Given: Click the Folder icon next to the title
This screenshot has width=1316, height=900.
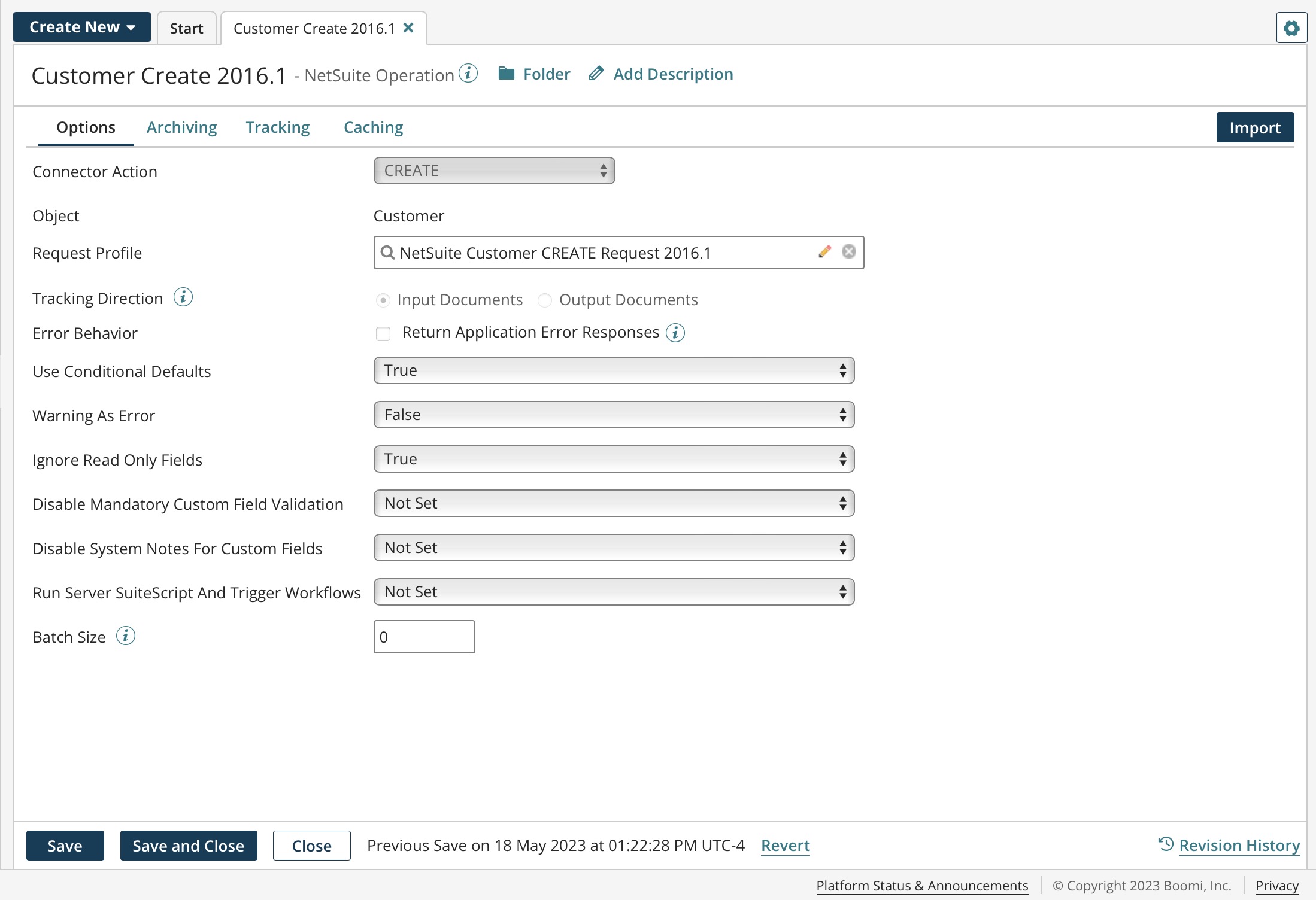Looking at the screenshot, I should (507, 73).
